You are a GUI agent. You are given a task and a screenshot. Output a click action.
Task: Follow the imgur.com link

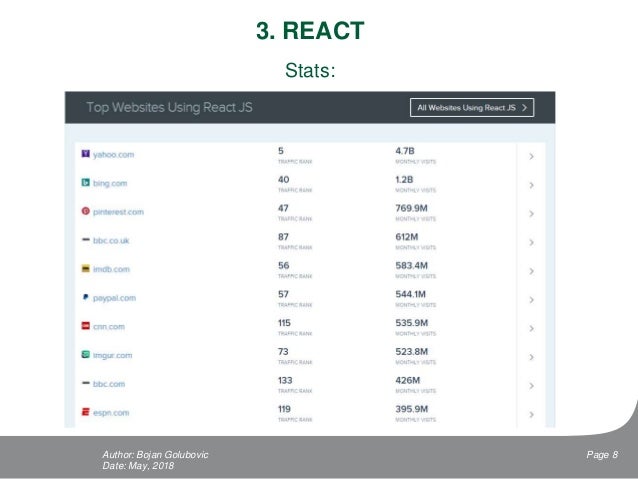(x=113, y=356)
